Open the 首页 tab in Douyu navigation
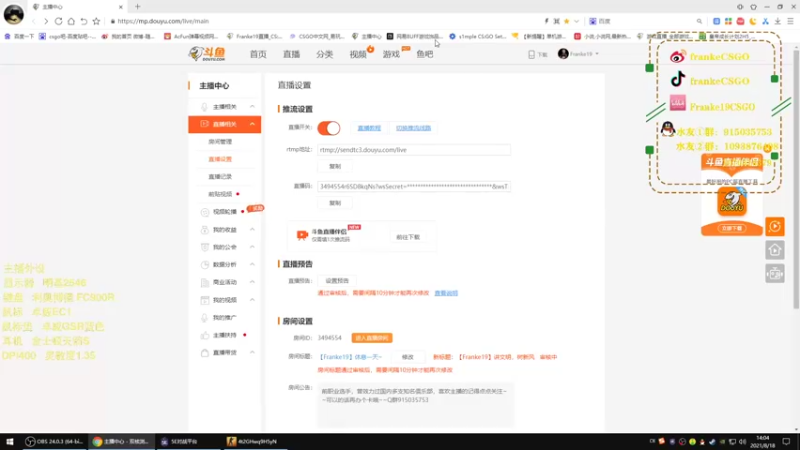 click(x=258, y=54)
